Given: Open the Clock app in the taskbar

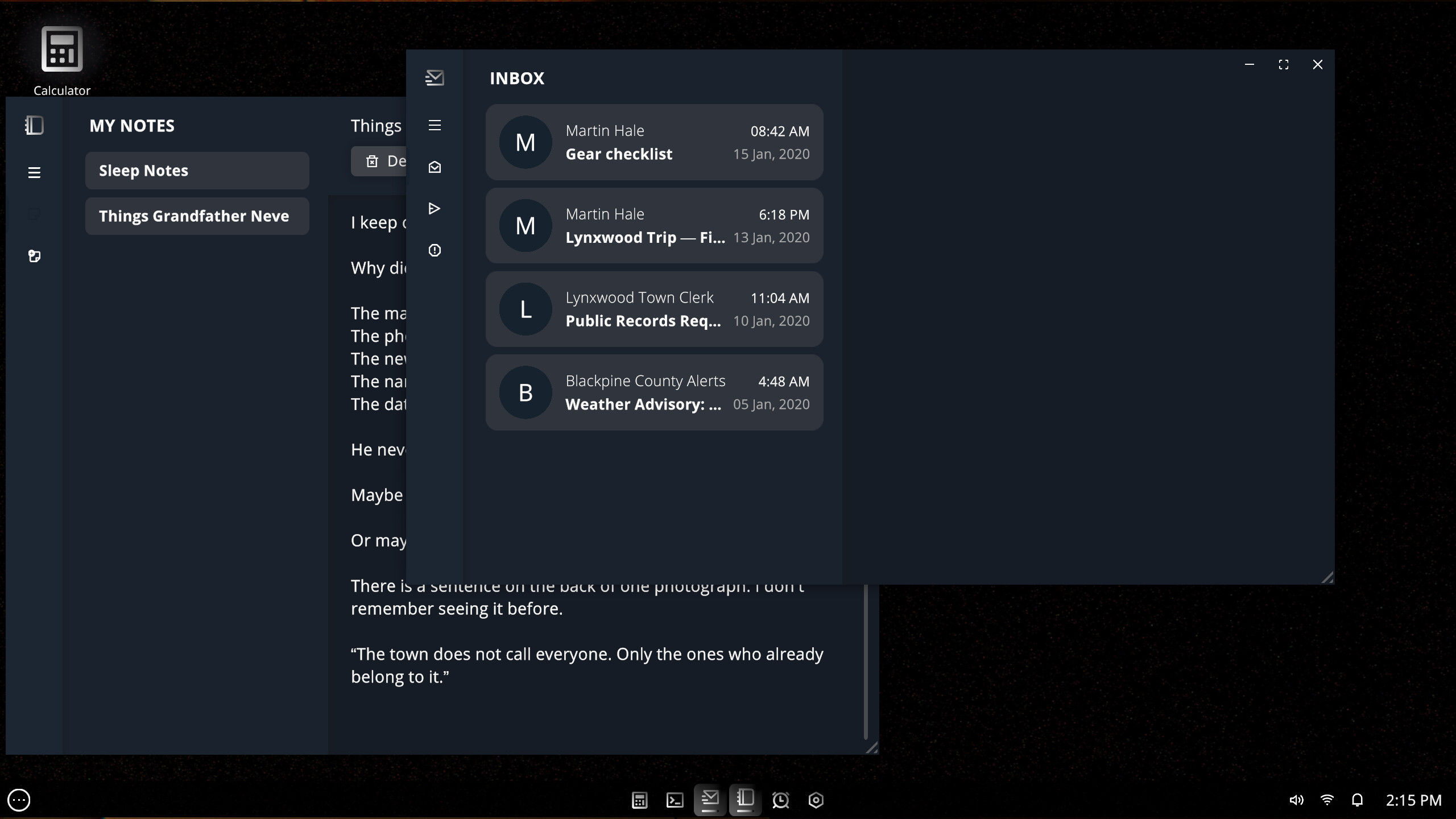Looking at the screenshot, I should point(781,800).
